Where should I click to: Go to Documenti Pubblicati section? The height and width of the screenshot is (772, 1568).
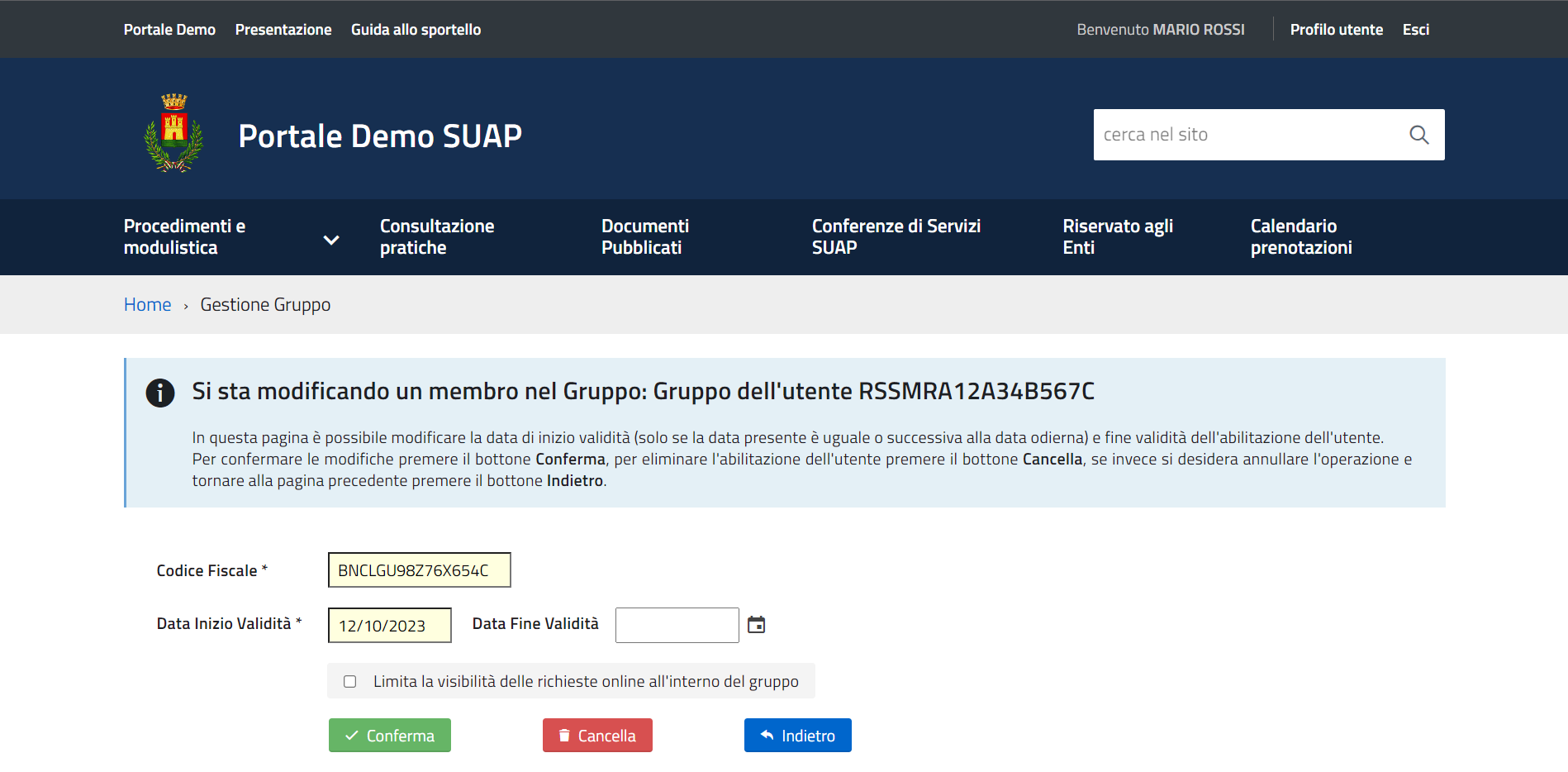(x=644, y=237)
